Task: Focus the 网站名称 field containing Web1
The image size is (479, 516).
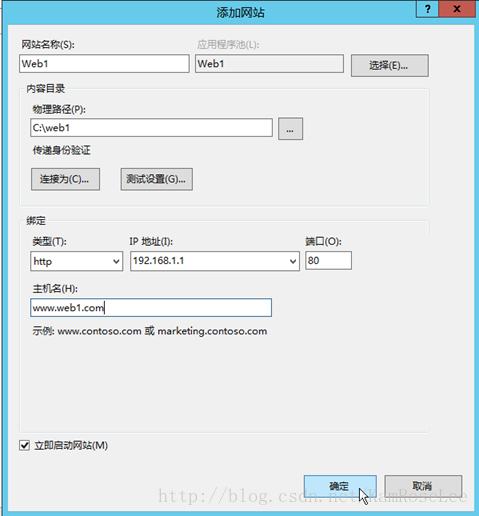Action: click(104, 64)
